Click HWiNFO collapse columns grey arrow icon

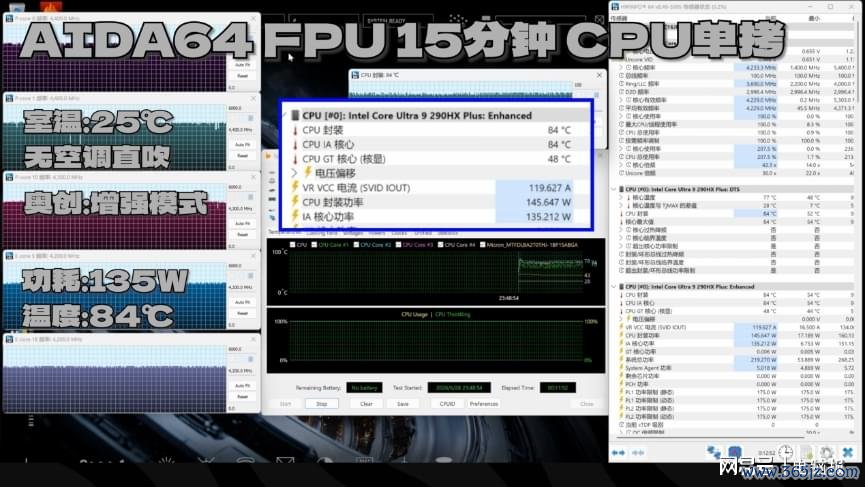pyautogui.click(x=638, y=453)
